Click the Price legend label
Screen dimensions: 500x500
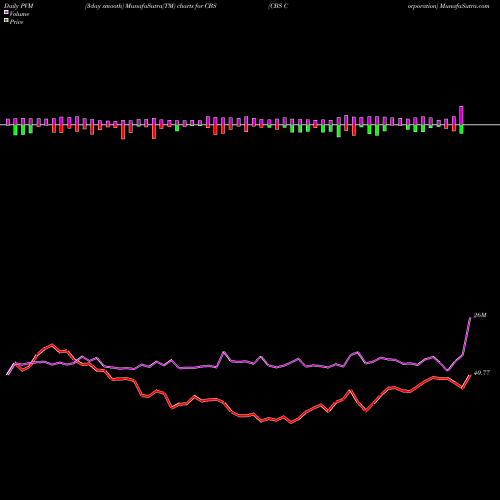16,22
